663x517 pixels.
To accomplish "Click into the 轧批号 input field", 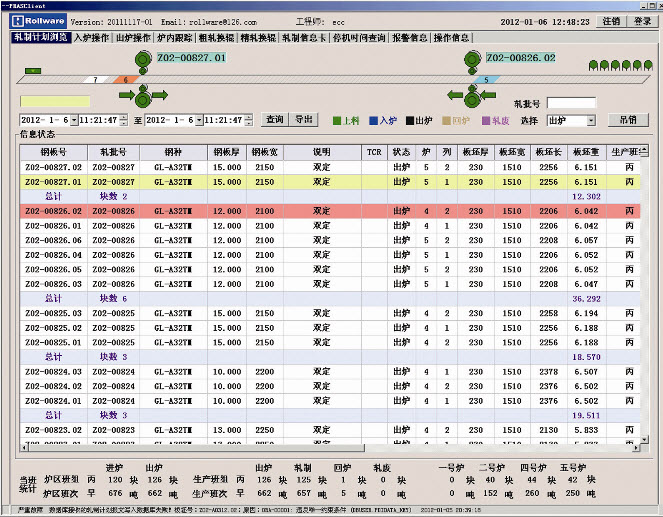I will [x=571, y=102].
